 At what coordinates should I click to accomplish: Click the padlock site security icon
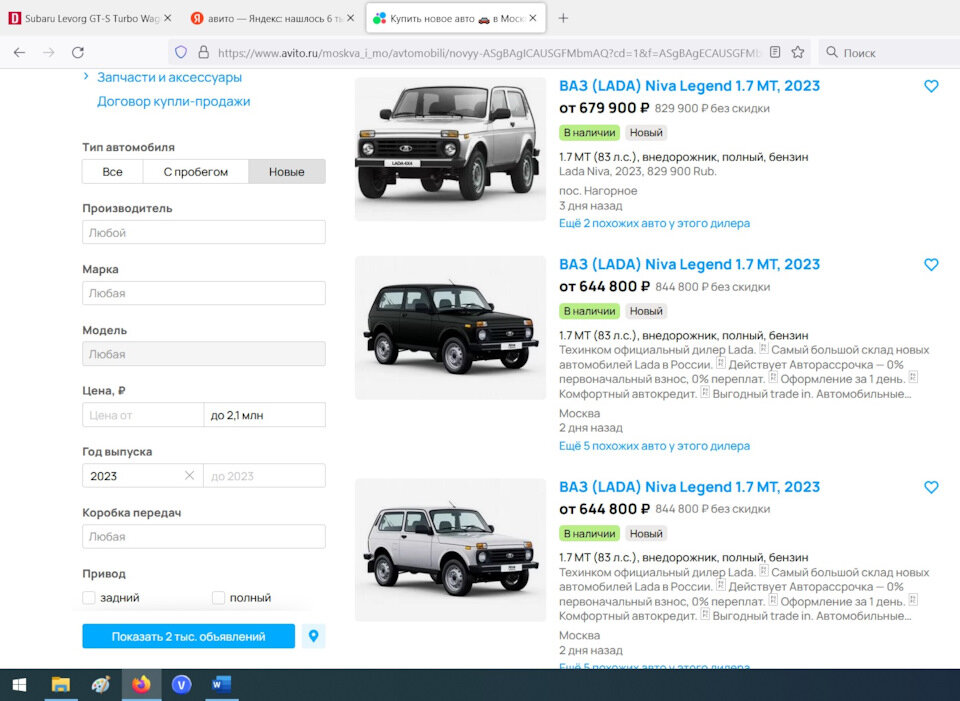coord(203,53)
